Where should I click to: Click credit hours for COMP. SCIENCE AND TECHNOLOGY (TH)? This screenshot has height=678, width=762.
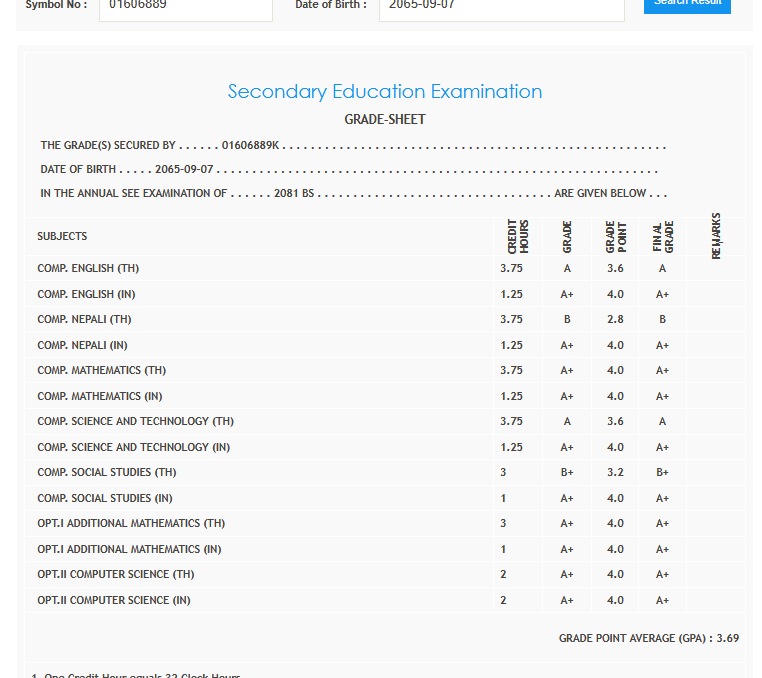tap(511, 422)
